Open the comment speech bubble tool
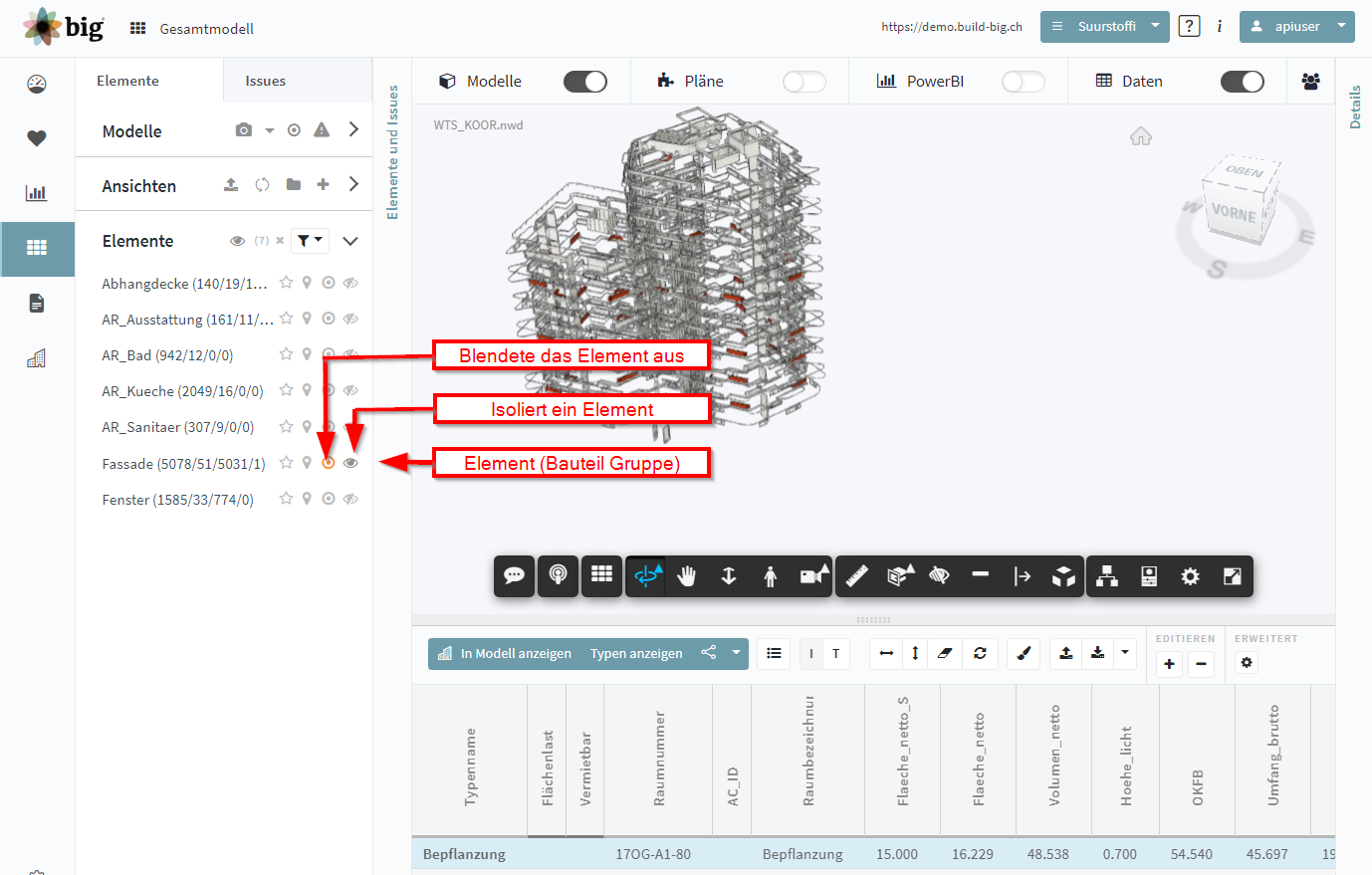Image resolution: width=1372 pixels, height=875 pixels. [x=514, y=576]
